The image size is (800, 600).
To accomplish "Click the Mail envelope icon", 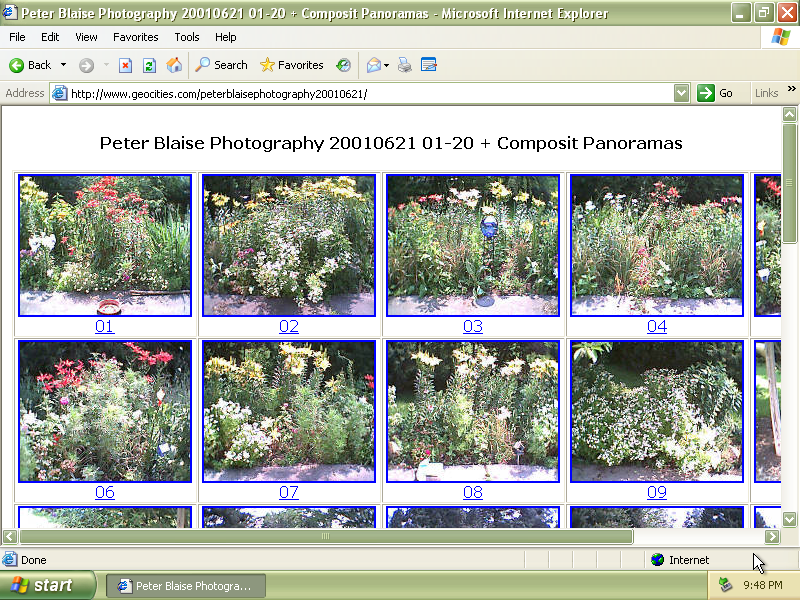I will 373,65.
